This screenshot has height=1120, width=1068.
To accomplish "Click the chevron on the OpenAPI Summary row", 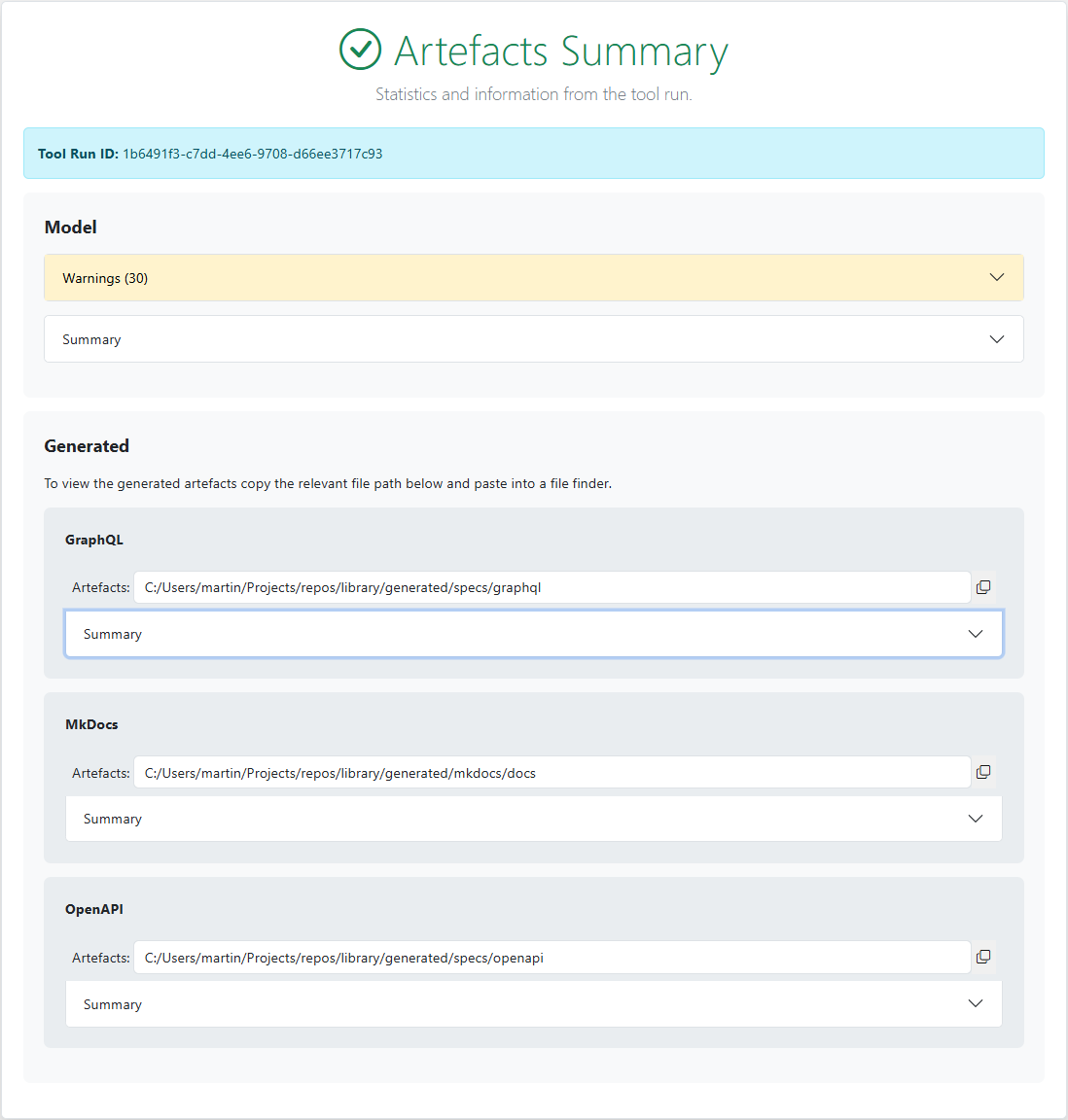I will click(976, 1003).
